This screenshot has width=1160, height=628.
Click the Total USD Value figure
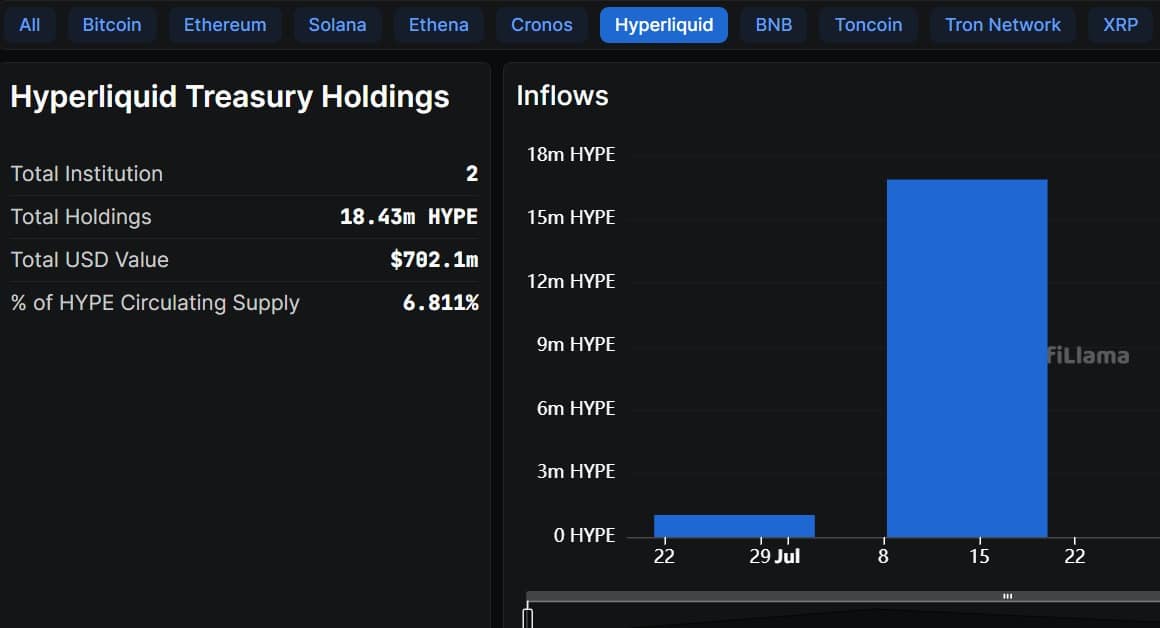434,260
